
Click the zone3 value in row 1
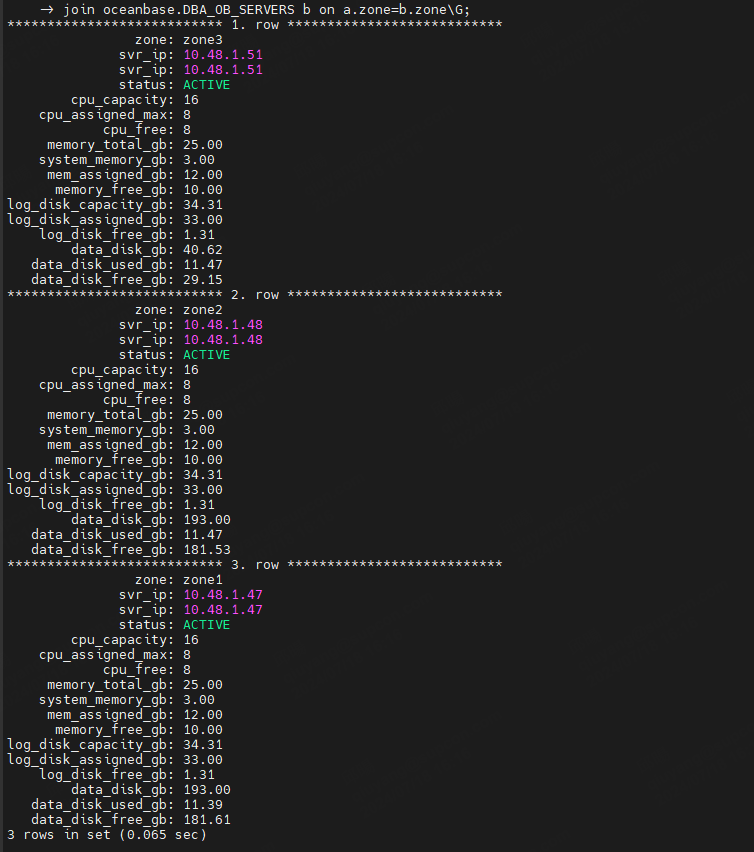pos(203,40)
